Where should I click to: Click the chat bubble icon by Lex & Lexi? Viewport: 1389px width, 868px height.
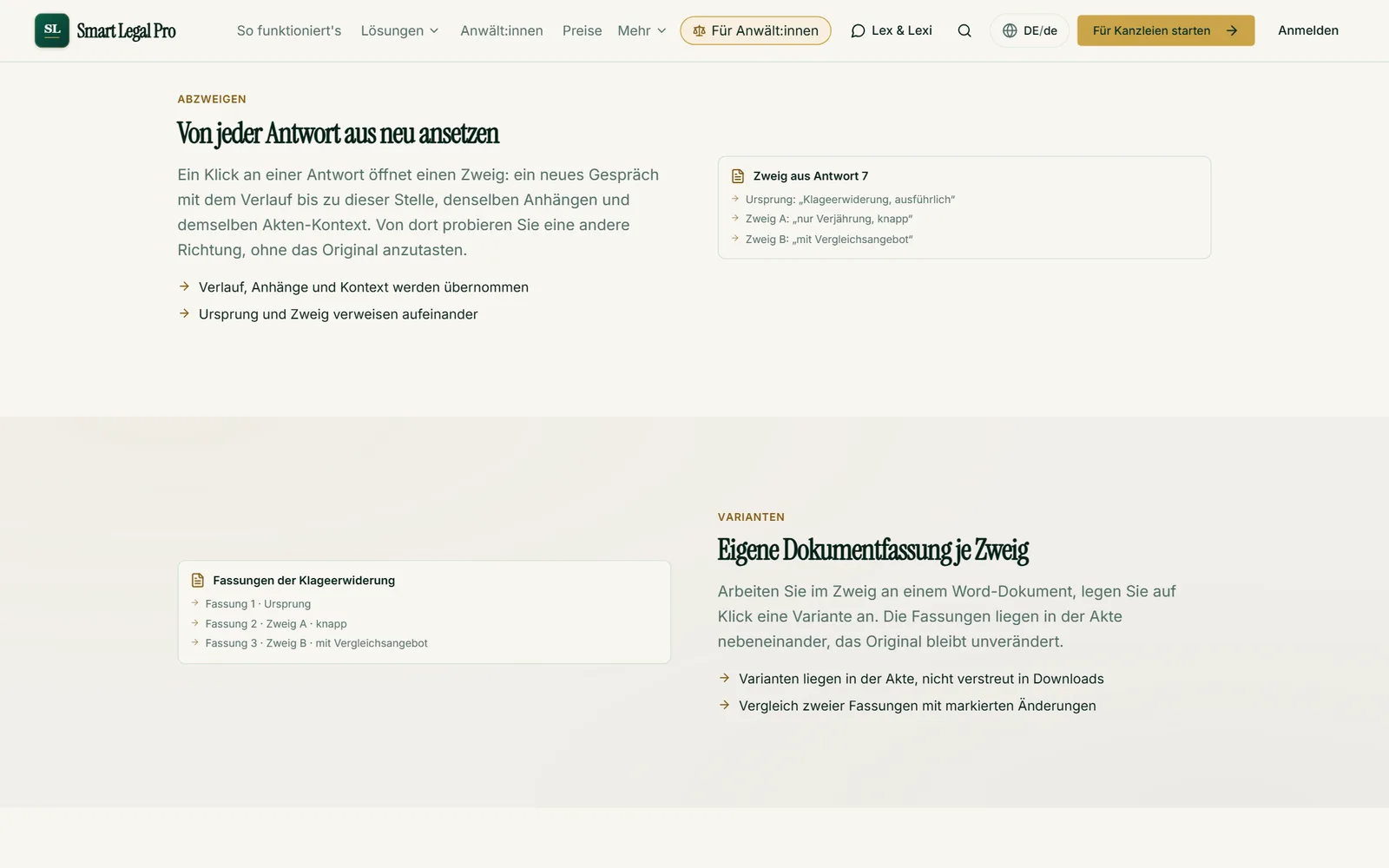point(858,30)
